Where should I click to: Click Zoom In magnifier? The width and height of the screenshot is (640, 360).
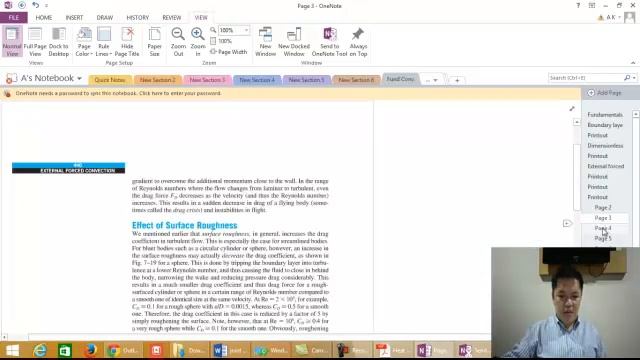[x=198, y=42]
